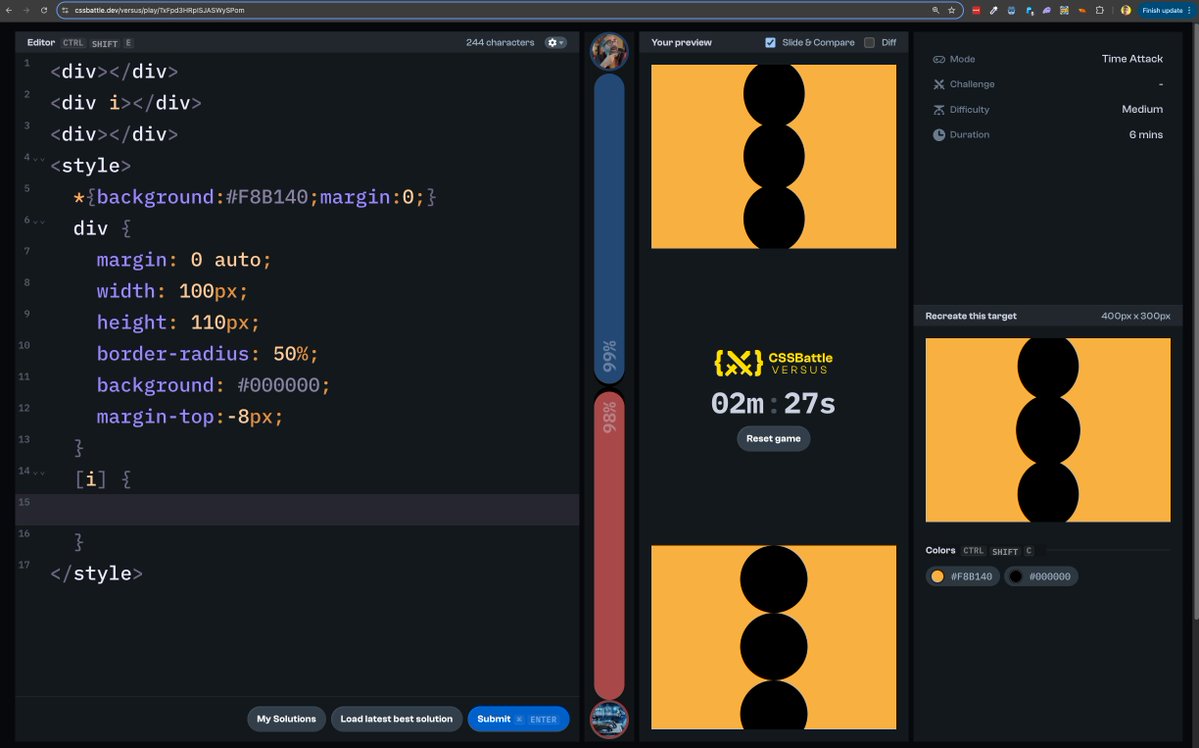The image size is (1199, 748).
Task: Open the Chrome profile avatar icon
Action: pyautogui.click(x=1126, y=10)
